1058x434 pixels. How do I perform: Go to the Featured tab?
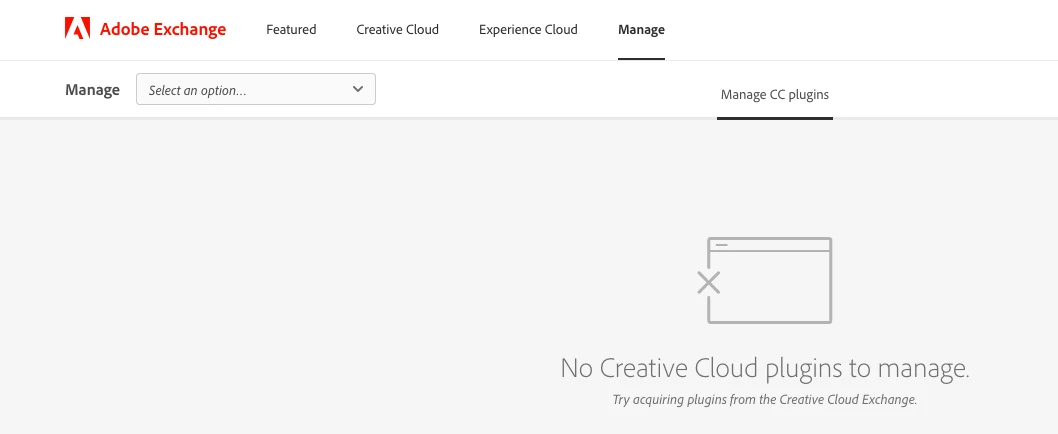pyautogui.click(x=291, y=30)
